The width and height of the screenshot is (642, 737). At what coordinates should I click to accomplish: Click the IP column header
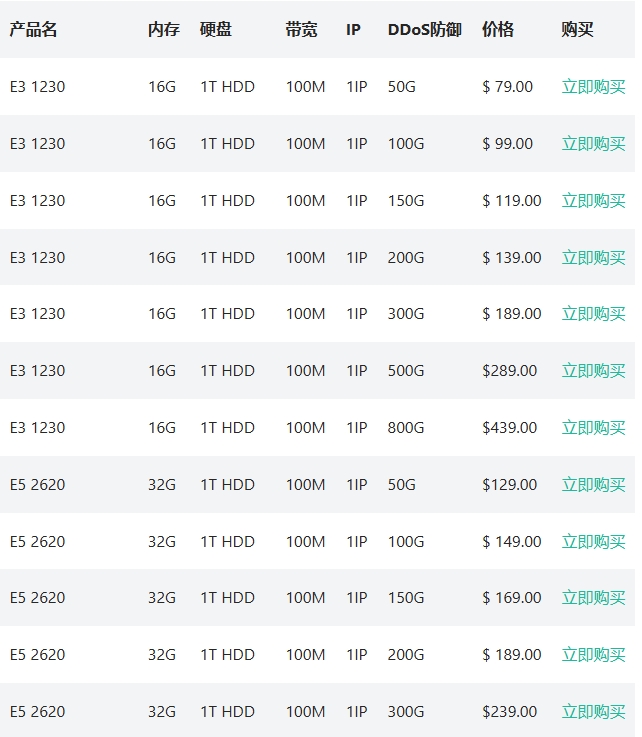click(x=353, y=30)
